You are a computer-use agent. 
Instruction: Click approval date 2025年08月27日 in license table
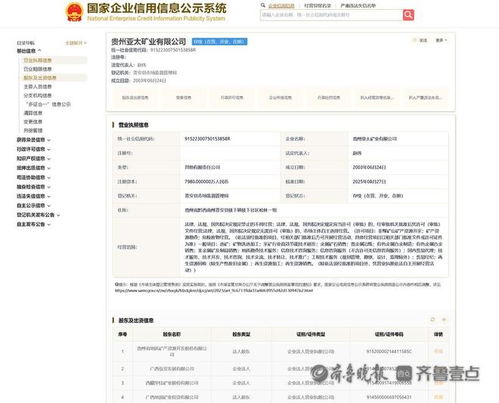[369, 181]
